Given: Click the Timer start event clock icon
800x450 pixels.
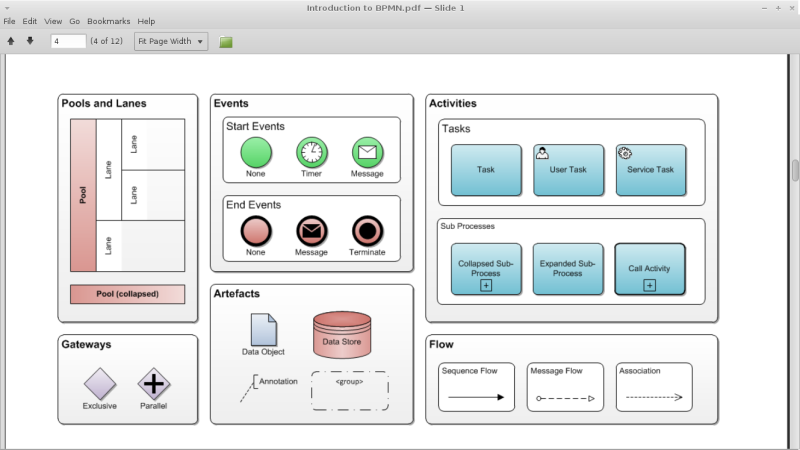Looking at the screenshot, I should click(312, 153).
